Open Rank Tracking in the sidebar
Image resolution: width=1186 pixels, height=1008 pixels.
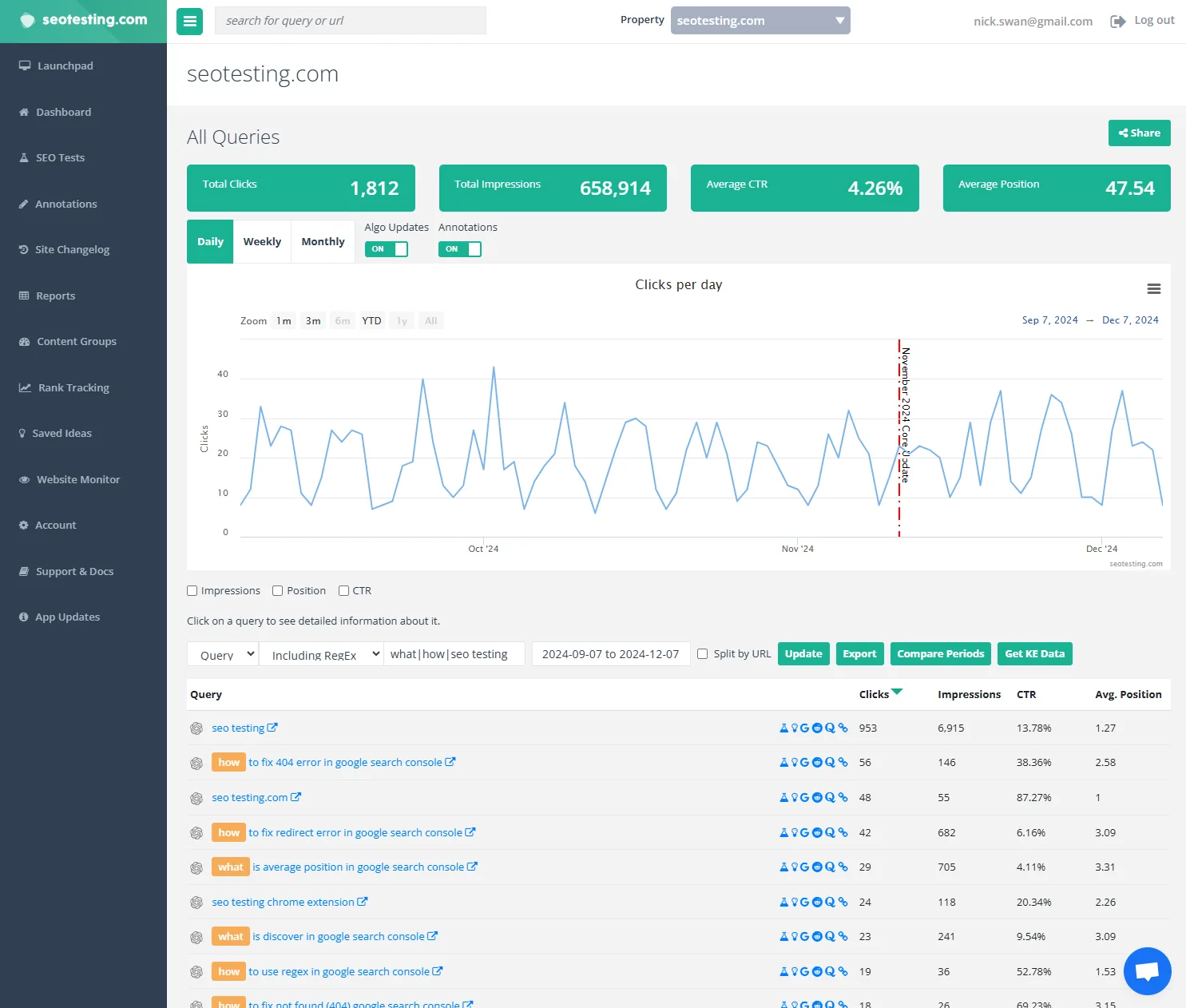[x=73, y=388]
